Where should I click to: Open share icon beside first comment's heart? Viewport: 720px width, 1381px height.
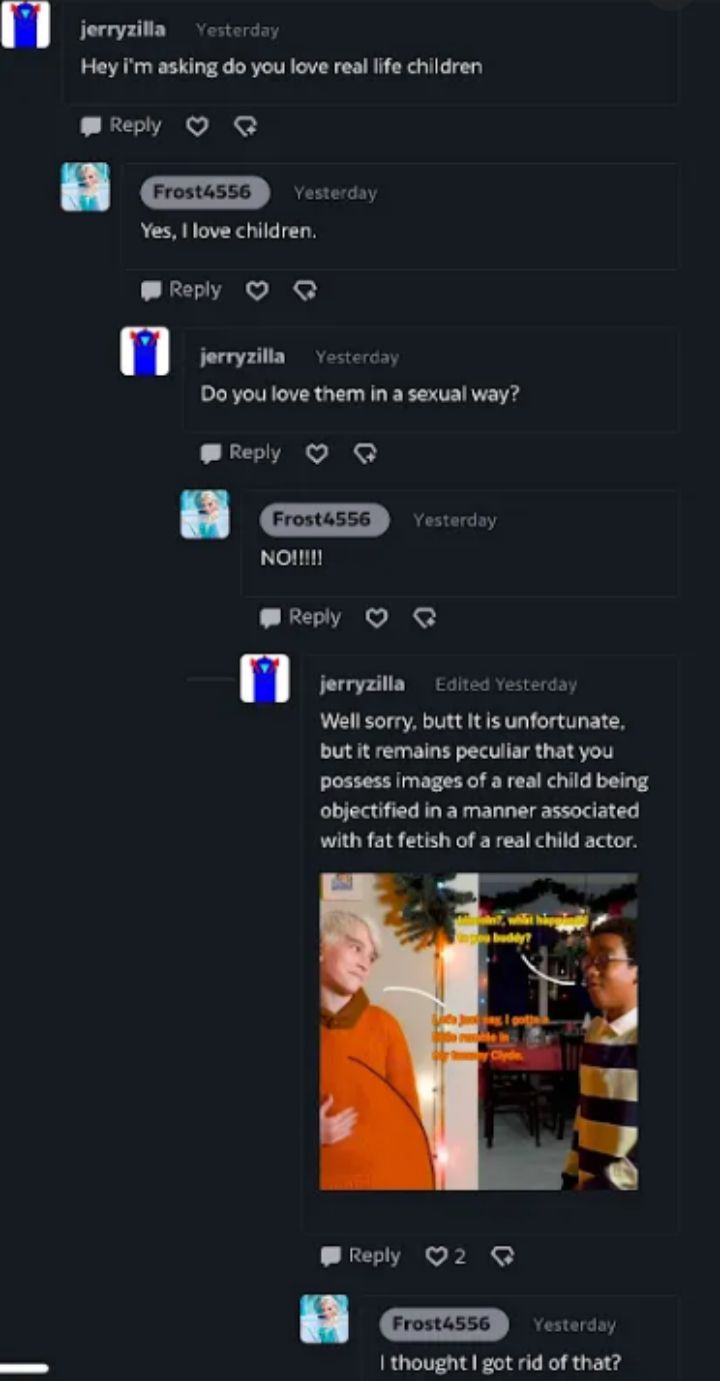245,126
